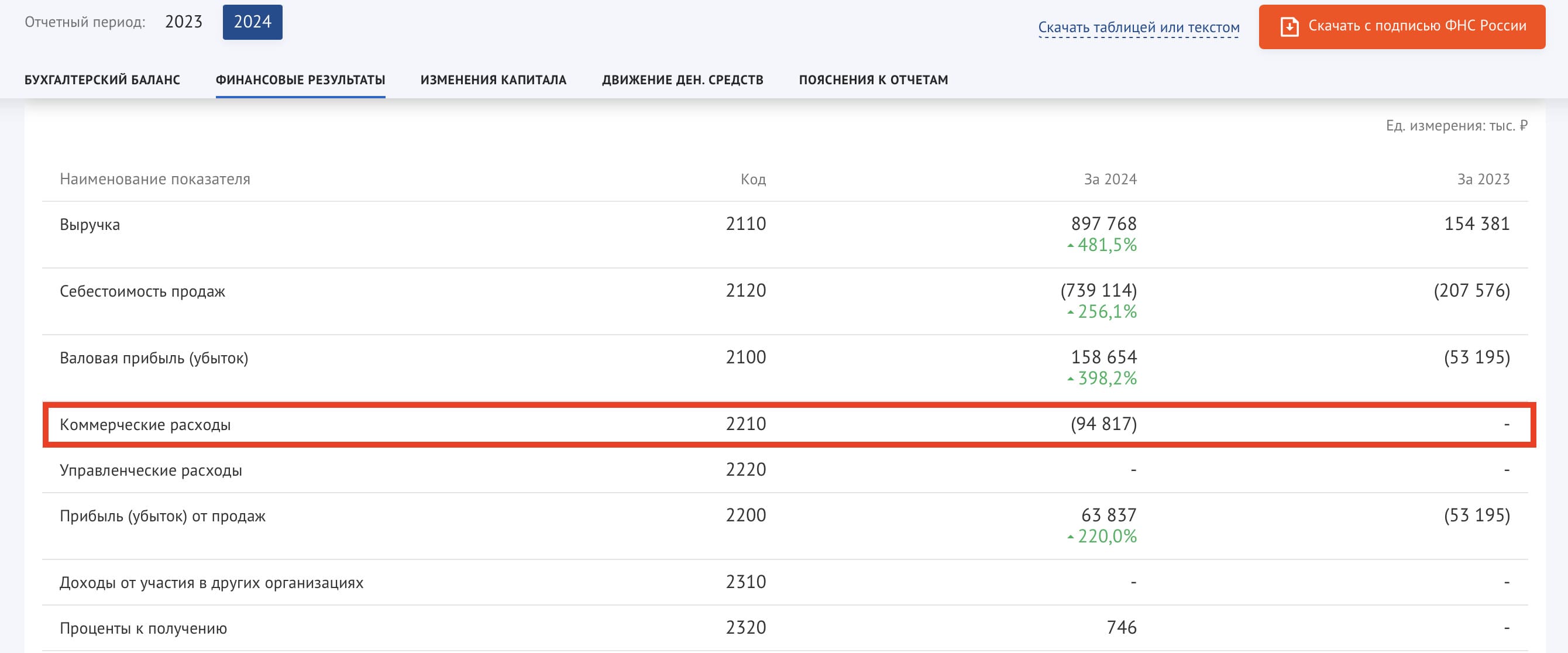Image resolution: width=1568 pixels, height=653 pixels.
Task: Select reporting period 2024
Action: tap(253, 22)
